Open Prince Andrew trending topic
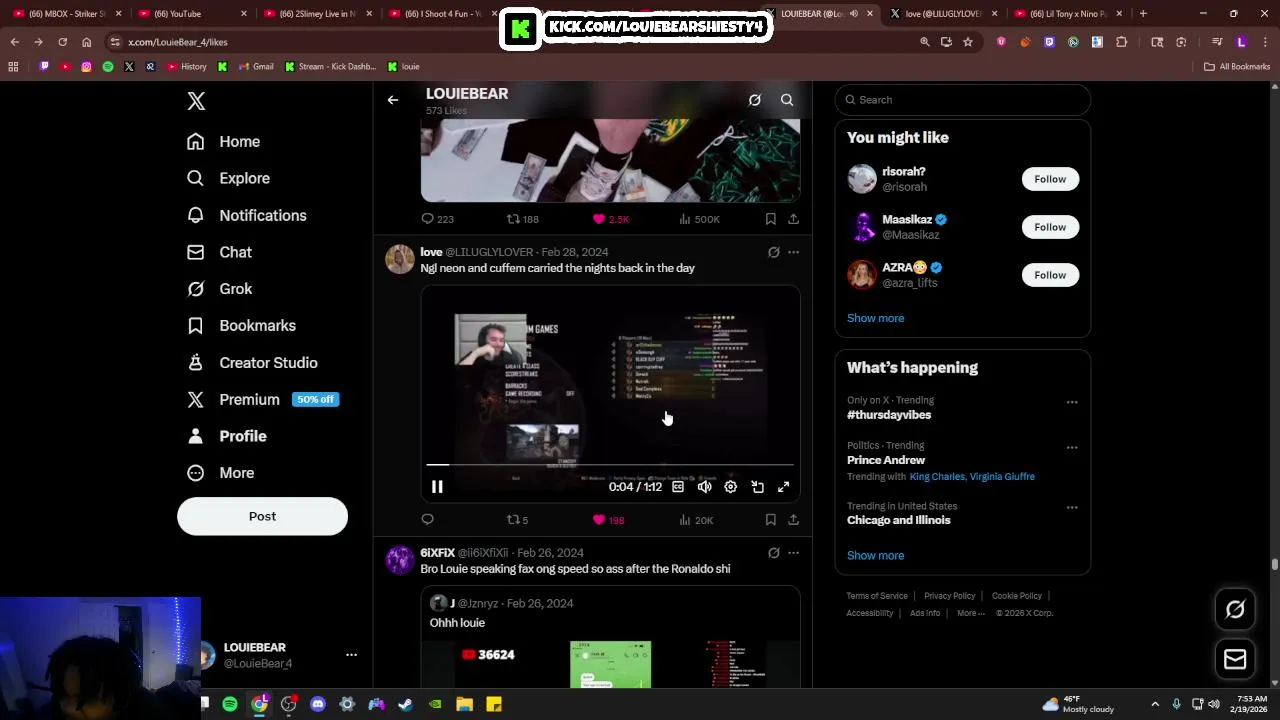Screen dimensions: 1280x720 886,460
